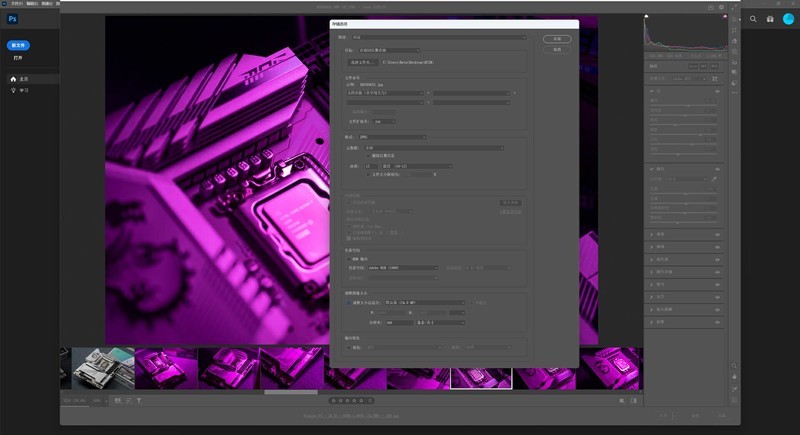This screenshot has height=435, width=800.
Task: Open the 元数据 dropdown
Action: (434, 148)
